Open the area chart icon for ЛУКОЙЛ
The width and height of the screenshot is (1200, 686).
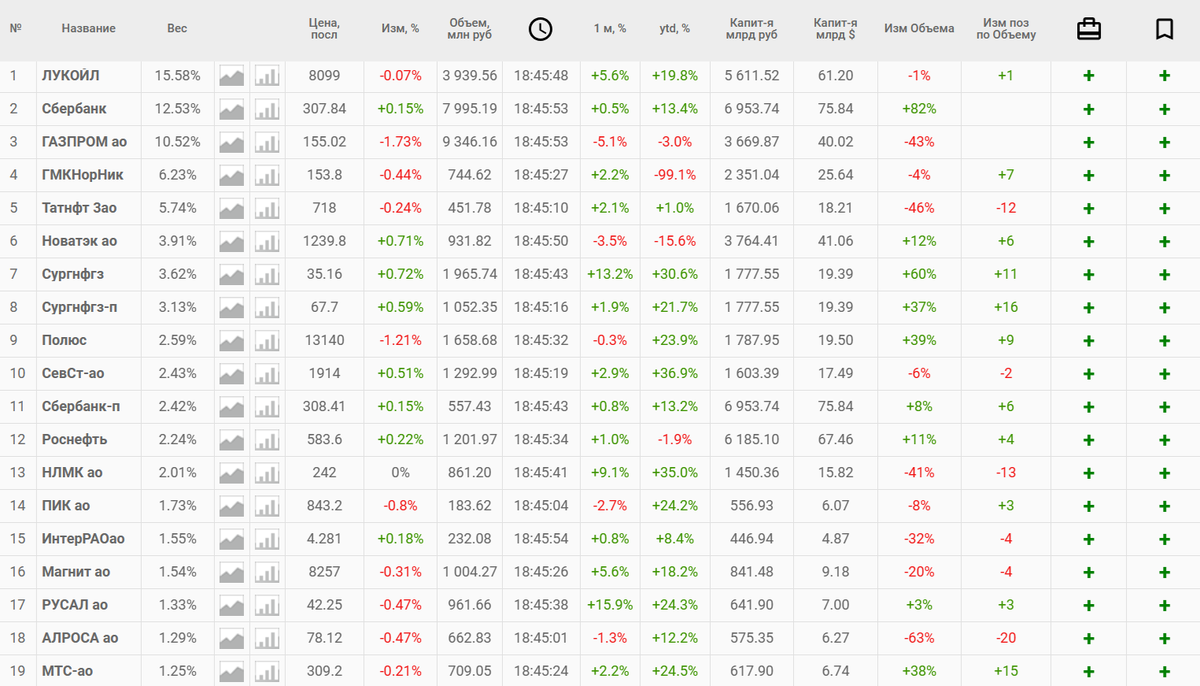[x=232, y=76]
